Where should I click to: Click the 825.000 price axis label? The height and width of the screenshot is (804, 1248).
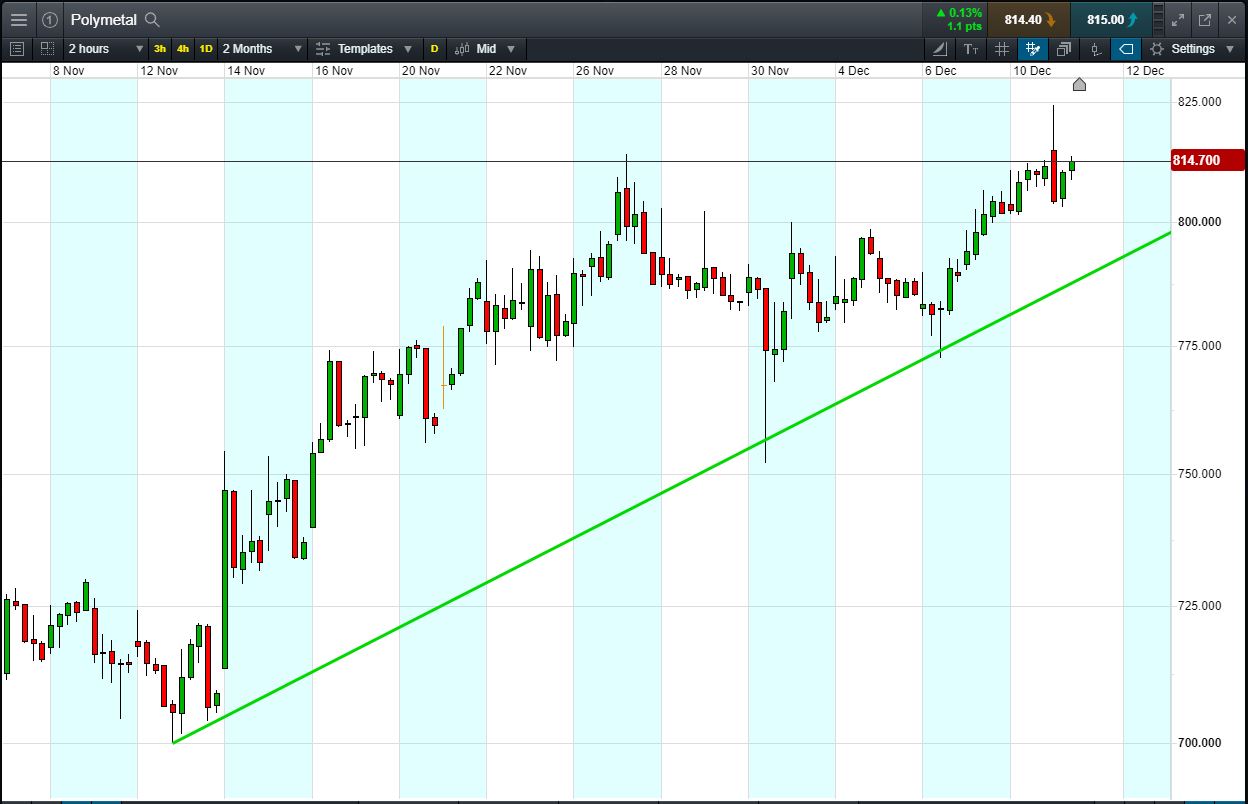click(x=1199, y=102)
